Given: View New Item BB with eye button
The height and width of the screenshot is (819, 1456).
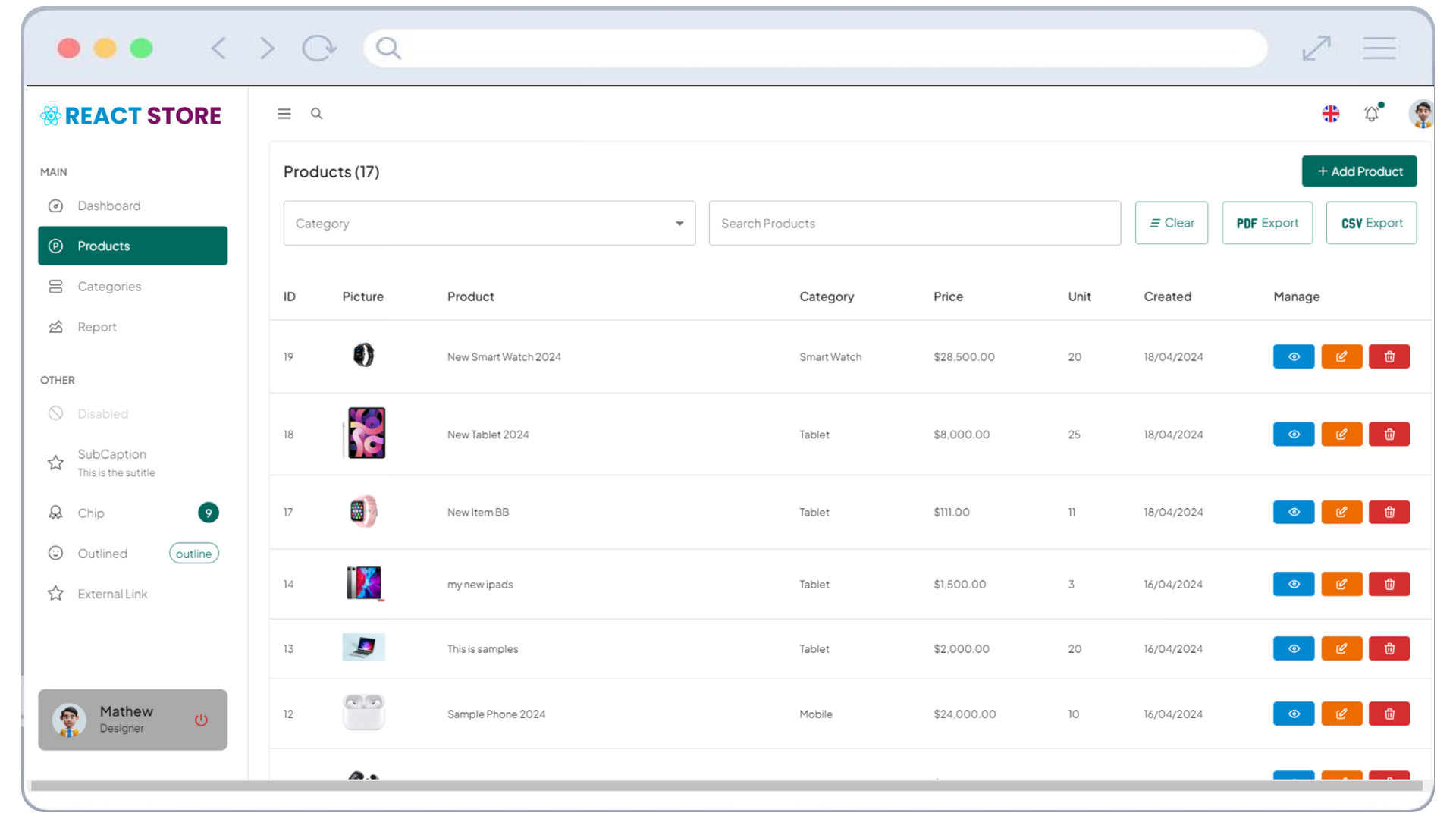Looking at the screenshot, I should point(1294,512).
